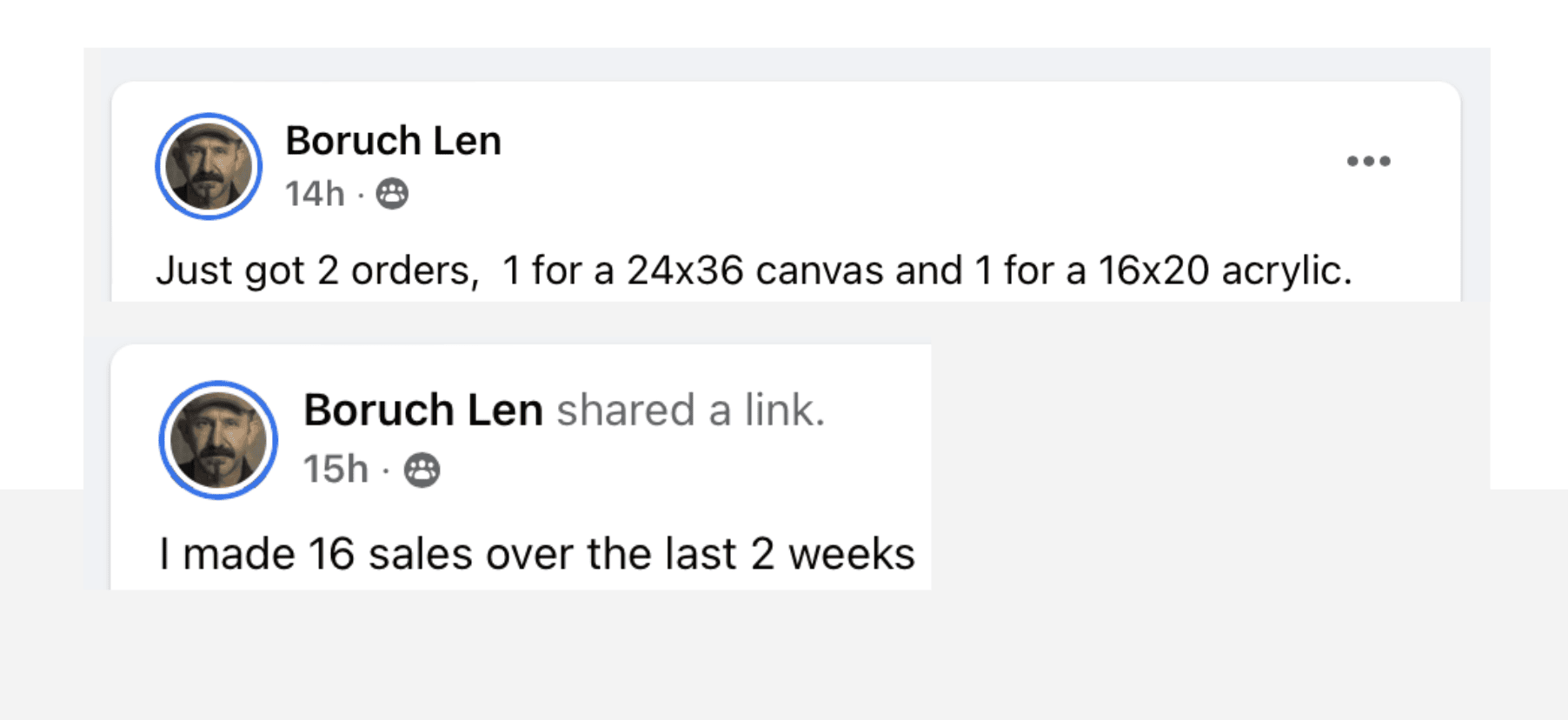Open Boruch Len's avatar on the 14h post

[x=209, y=166]
